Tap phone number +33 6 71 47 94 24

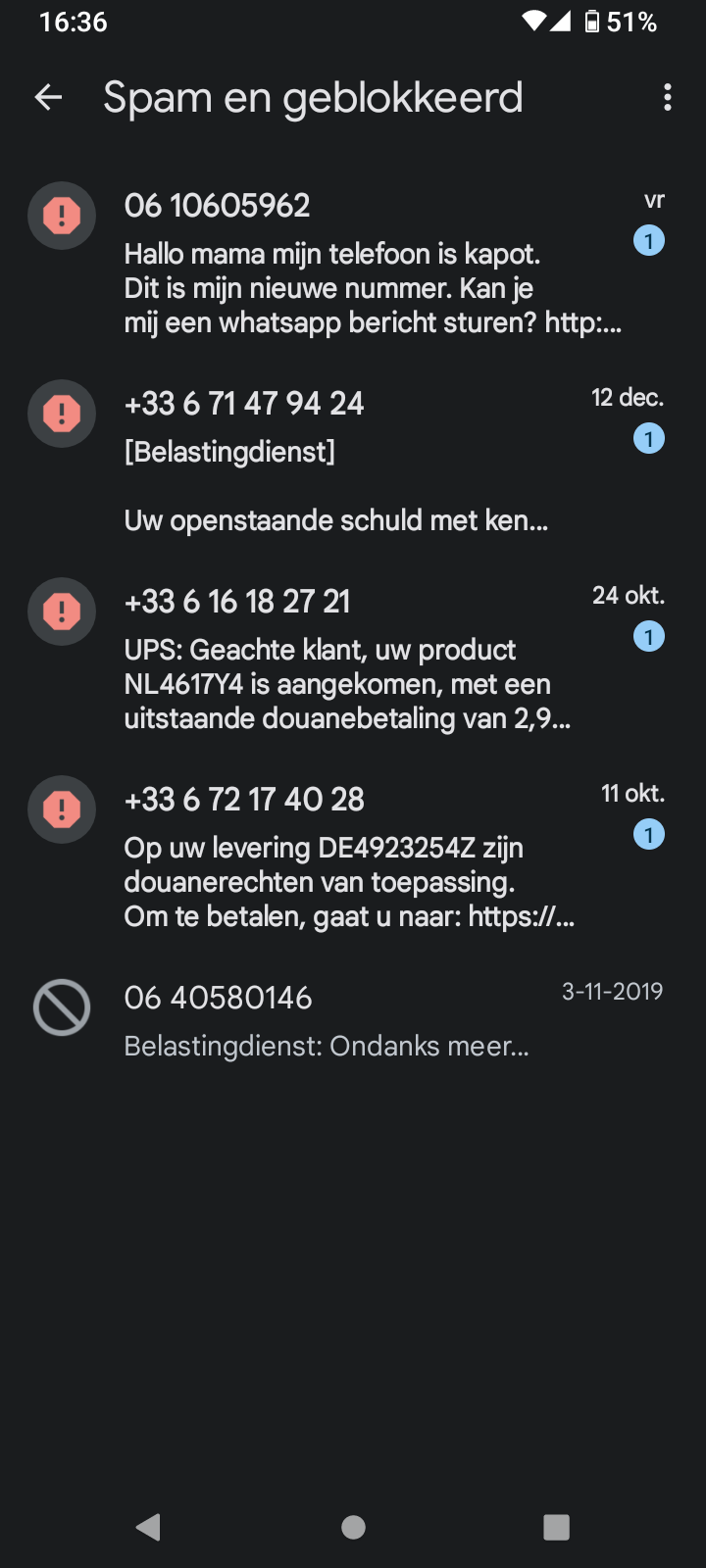coord(244,404)
